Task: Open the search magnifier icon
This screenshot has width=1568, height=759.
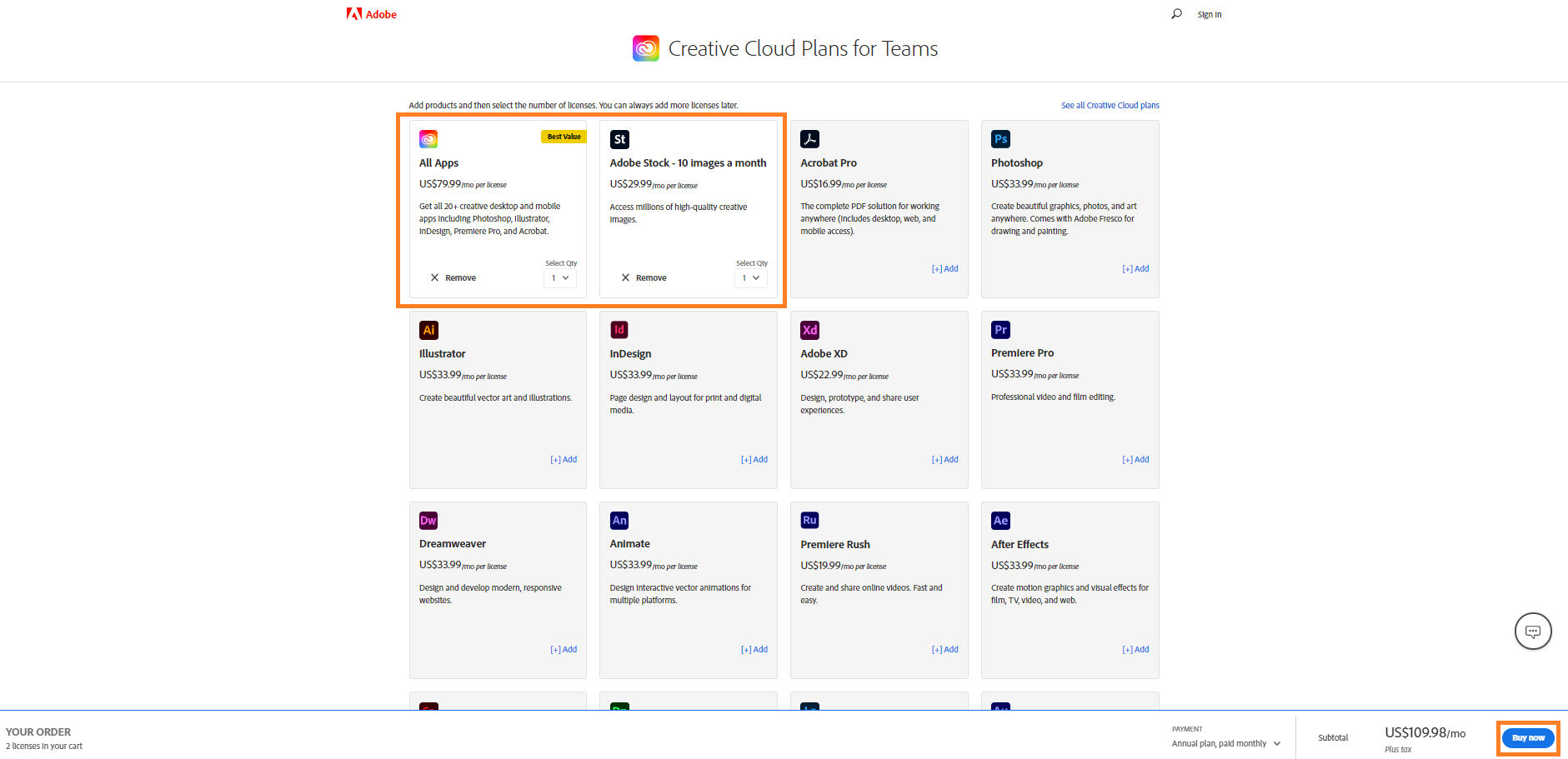Action: pos(1176,13)
